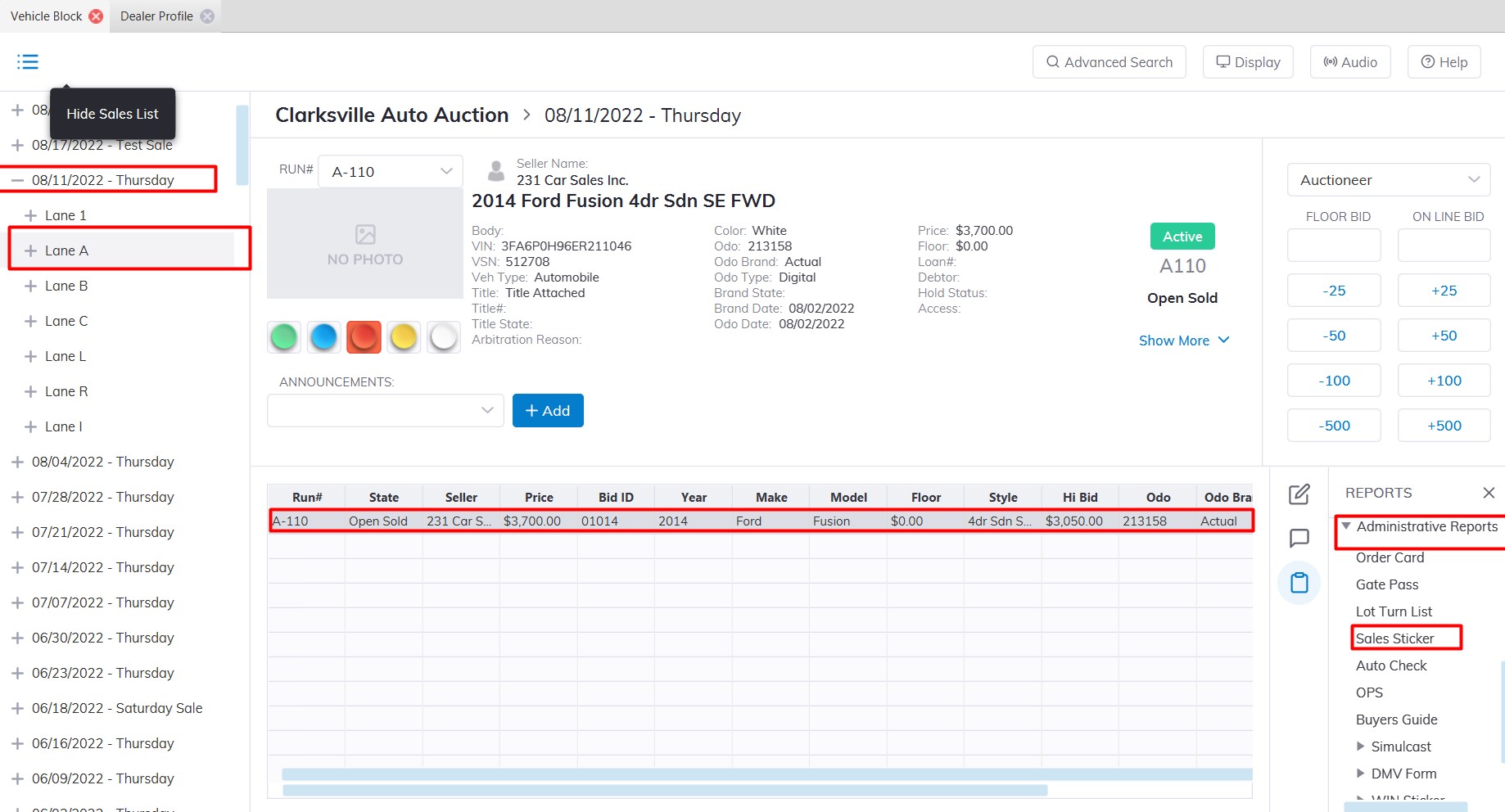1505x812 pixels.
Task: Select the red light indicator
Action: [364, 337]
